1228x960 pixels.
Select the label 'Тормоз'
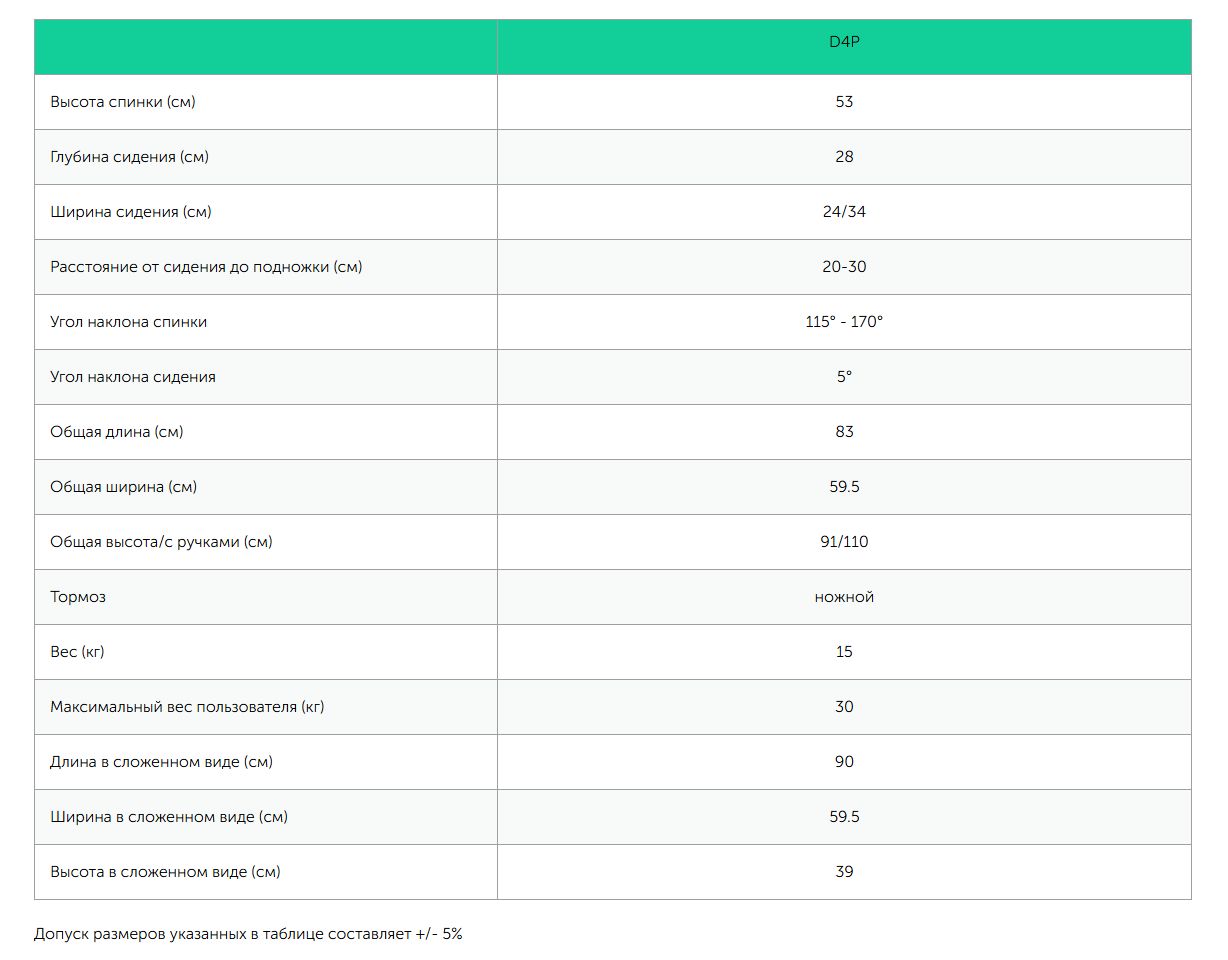point(78,597)
